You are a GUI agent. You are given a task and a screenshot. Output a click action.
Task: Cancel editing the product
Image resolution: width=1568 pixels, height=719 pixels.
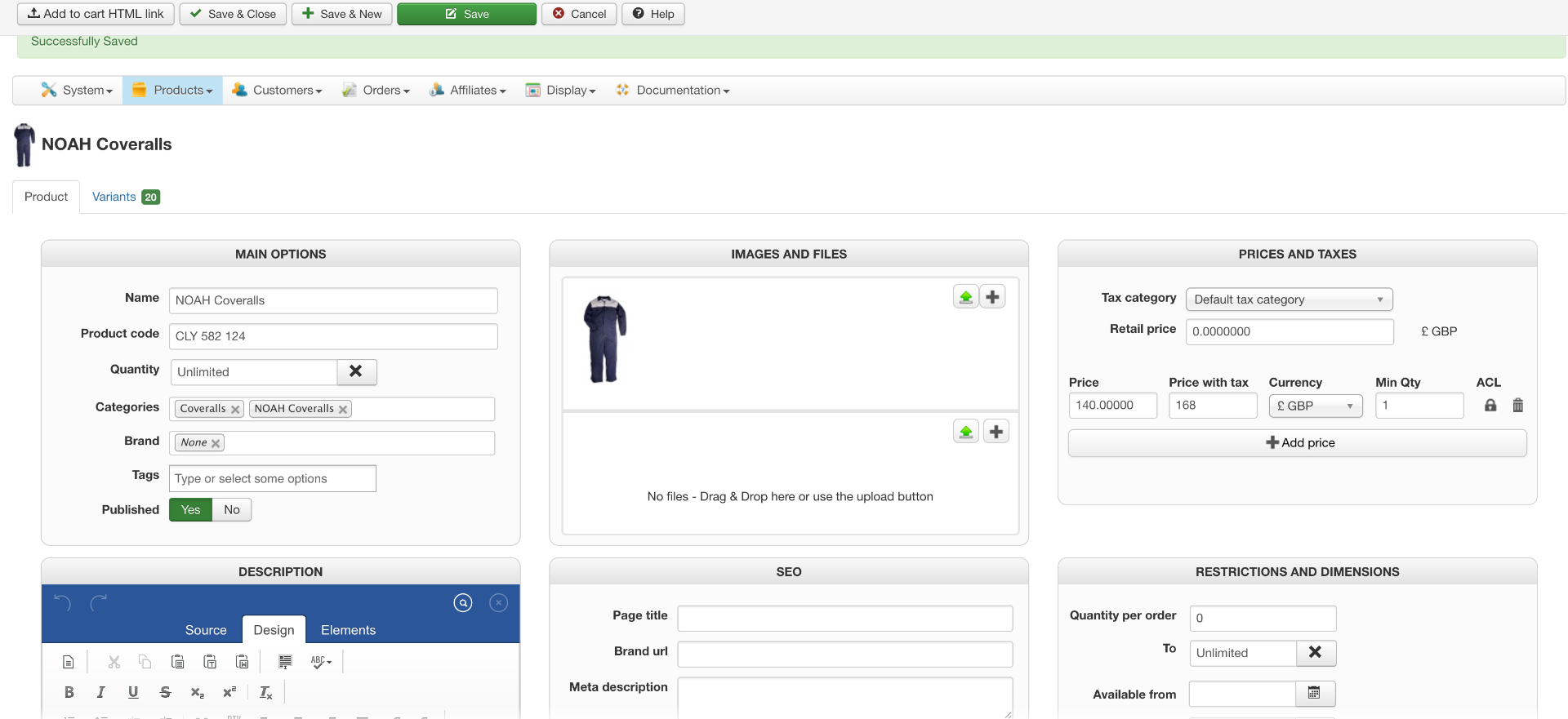(x=579, y=14)
